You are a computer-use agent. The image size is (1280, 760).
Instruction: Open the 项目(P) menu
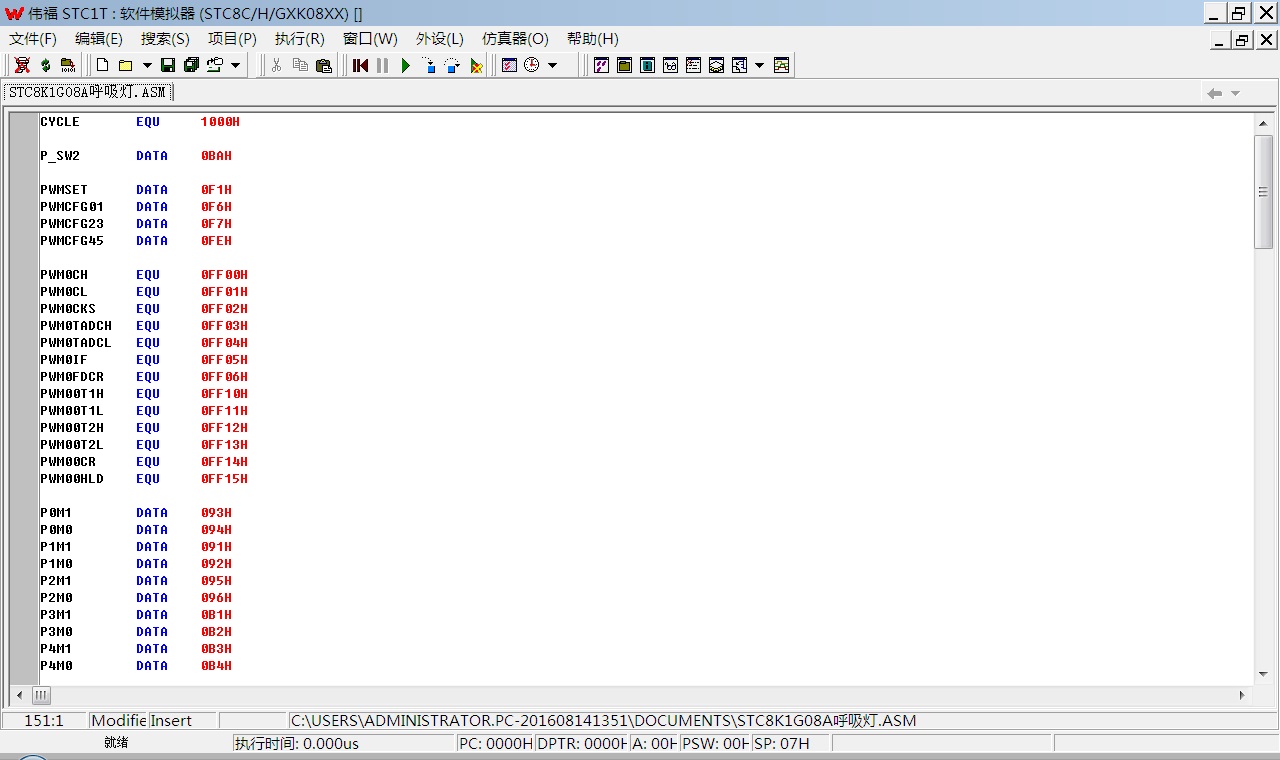[232, 39]
